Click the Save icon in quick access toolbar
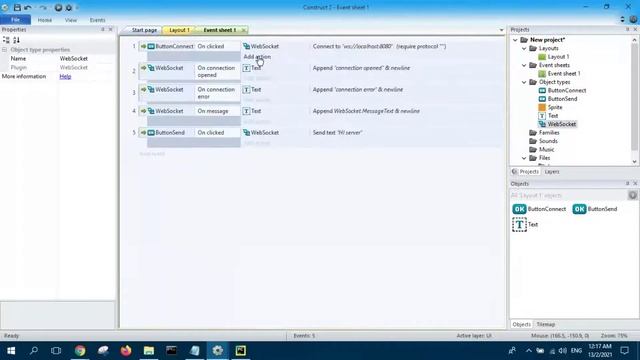The image size is (640, 360). (x=17, y=7)
